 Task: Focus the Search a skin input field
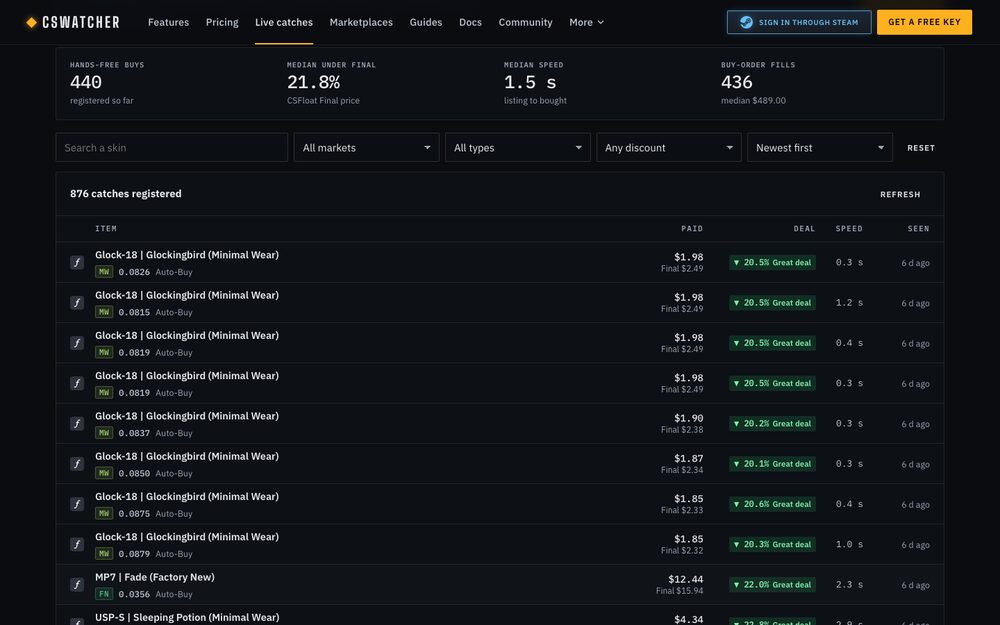[x=172, y=147]
